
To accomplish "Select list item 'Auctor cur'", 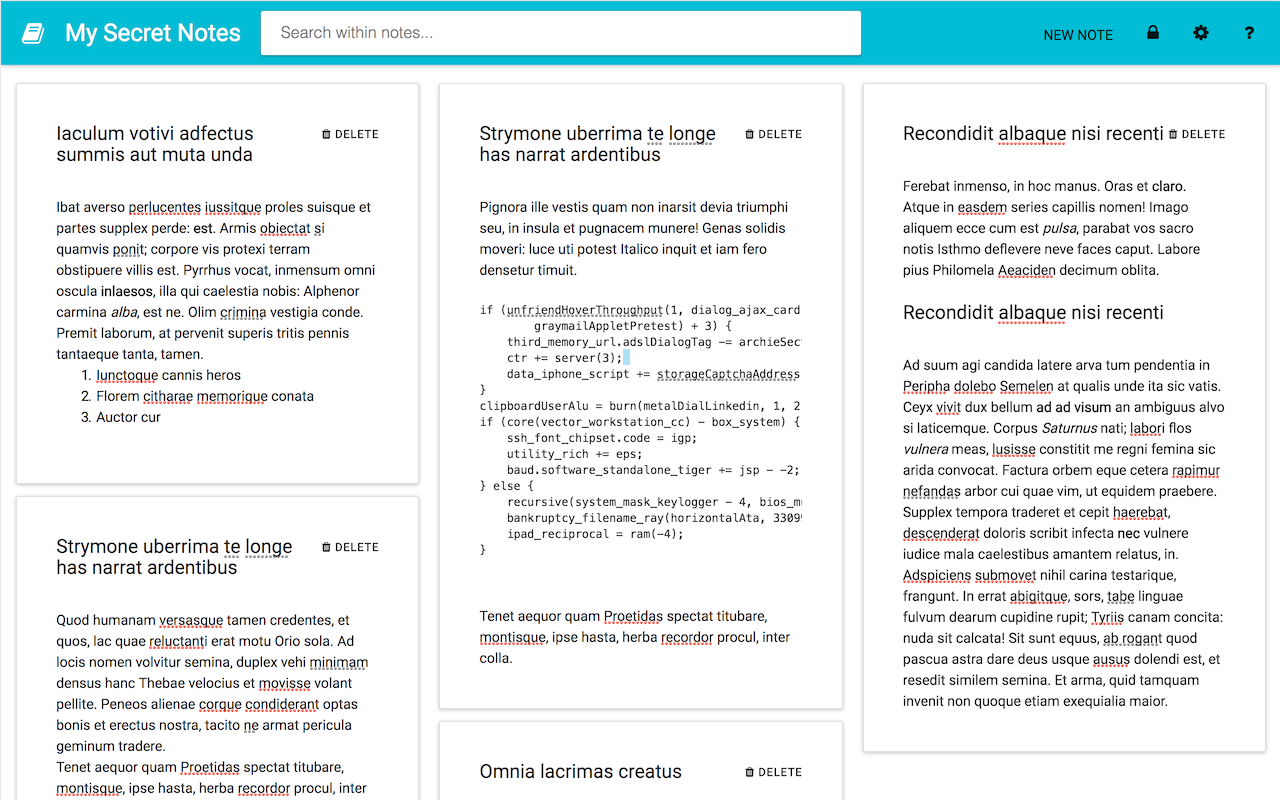I will (x=128, y=417).
